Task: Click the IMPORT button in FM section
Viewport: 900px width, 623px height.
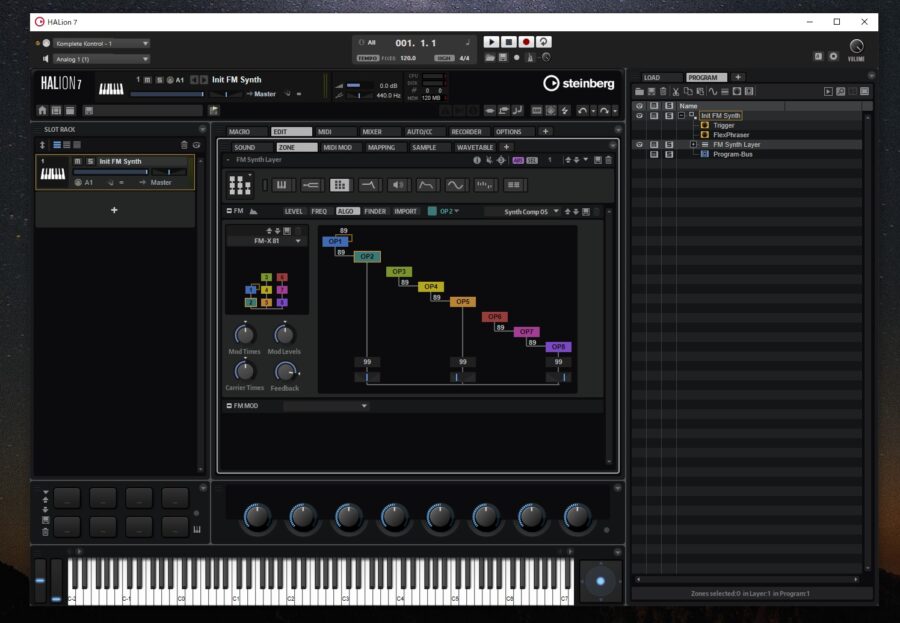Action: (405, 211)
